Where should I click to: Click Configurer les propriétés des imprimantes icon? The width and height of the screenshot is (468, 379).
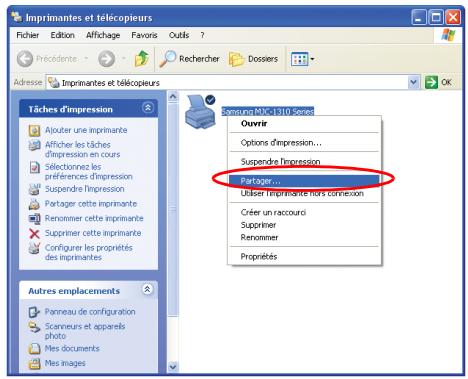pos(34,248)
